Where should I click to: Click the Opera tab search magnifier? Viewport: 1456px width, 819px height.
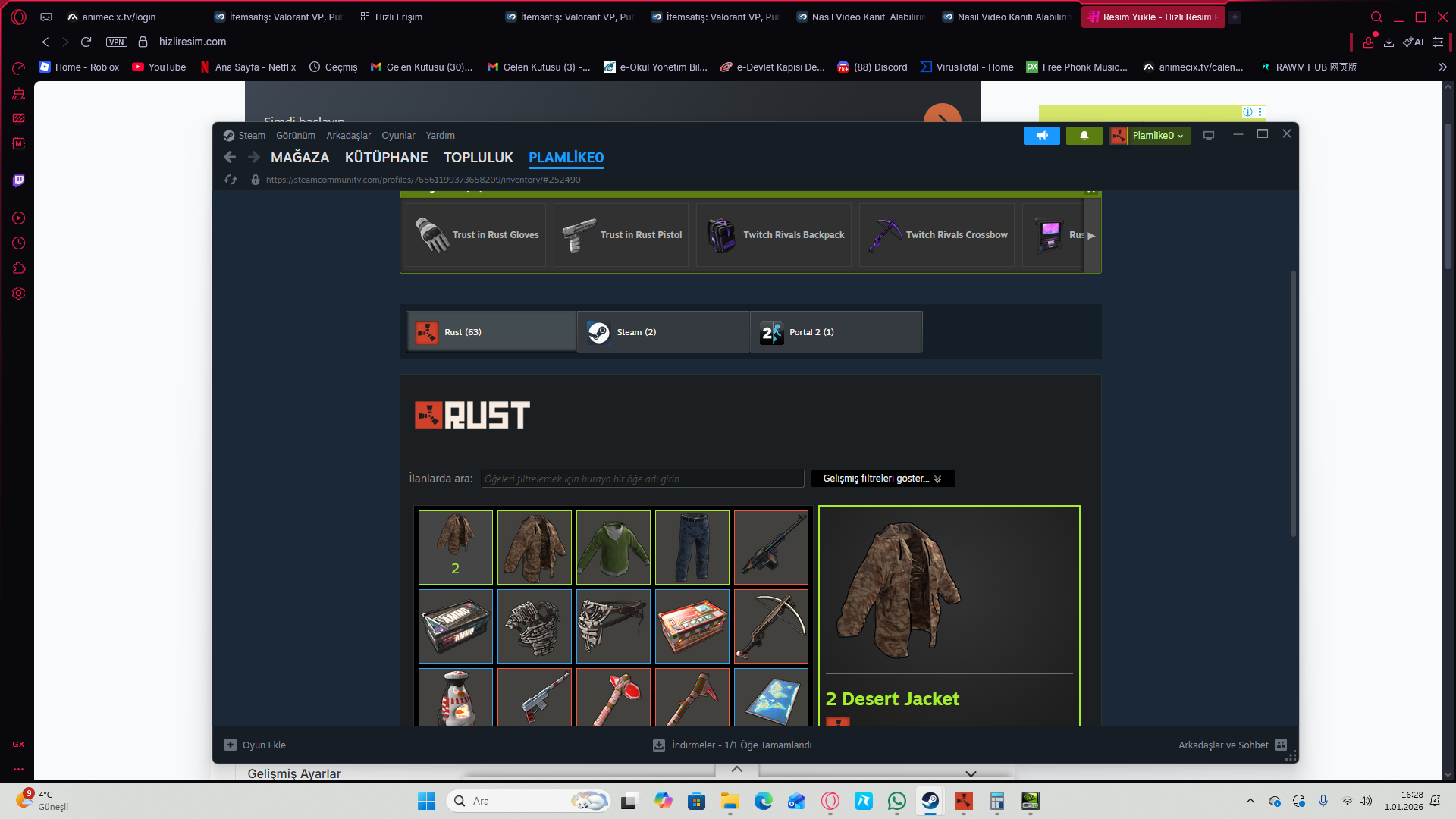point(1376,17)
